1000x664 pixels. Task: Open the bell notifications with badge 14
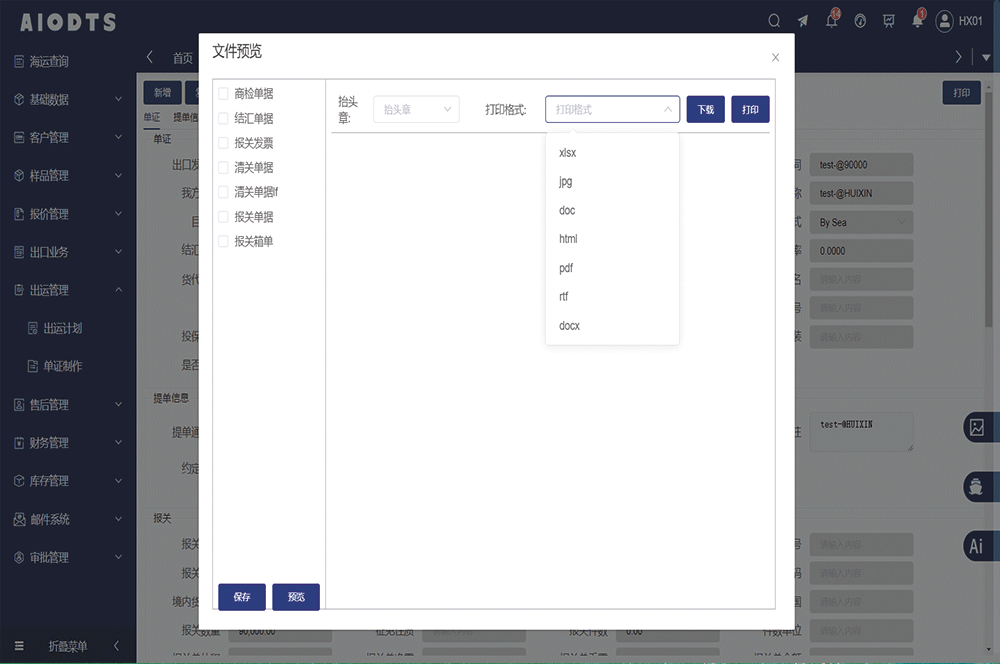coord(832,20)
